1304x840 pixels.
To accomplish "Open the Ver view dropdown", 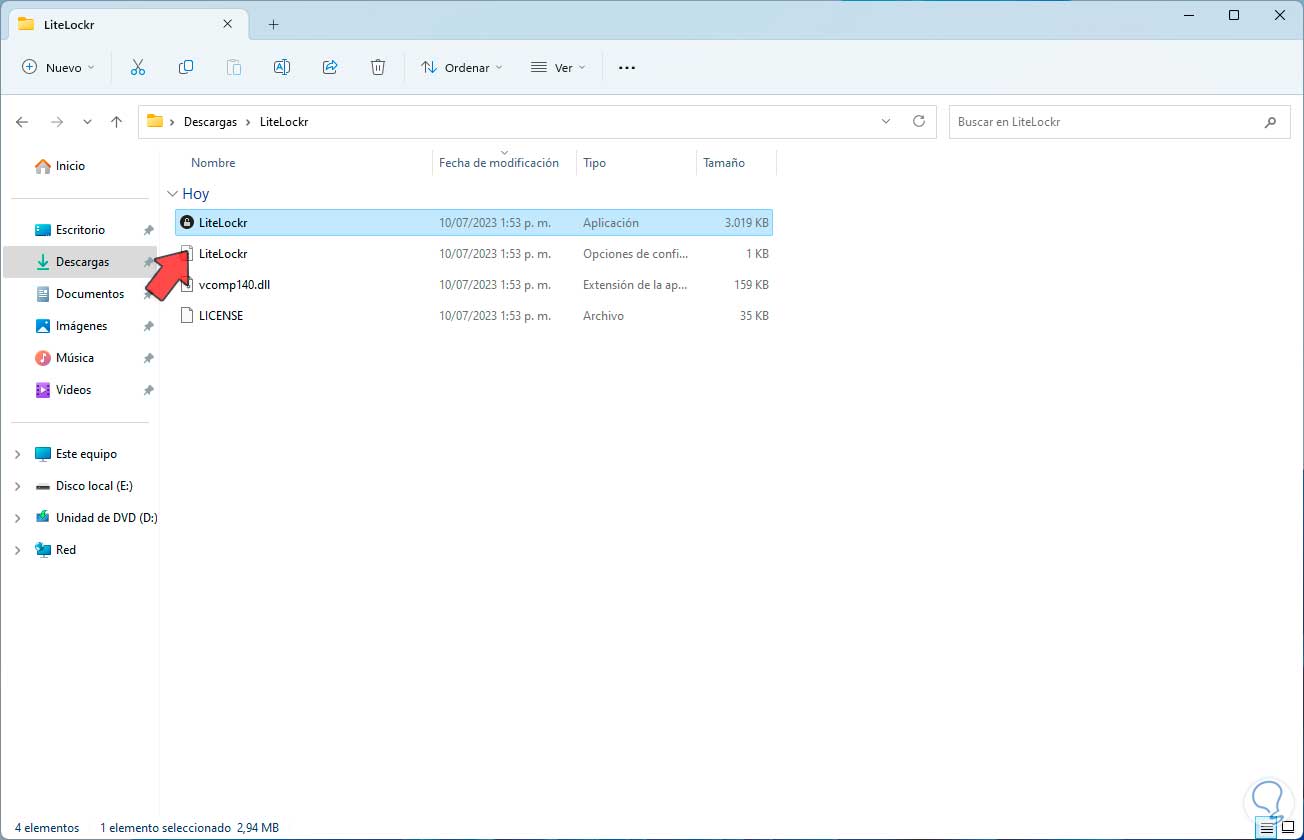I will click(x=558, y=67).
